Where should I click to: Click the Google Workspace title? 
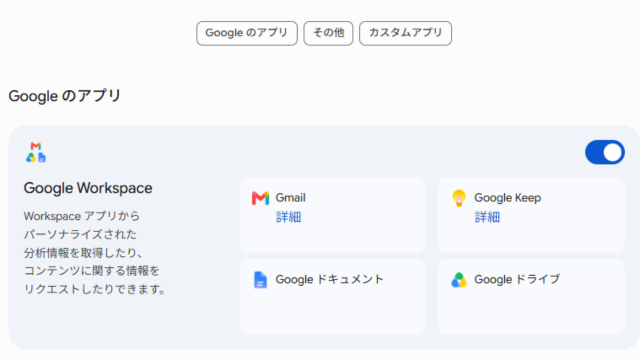pos(88,188)
